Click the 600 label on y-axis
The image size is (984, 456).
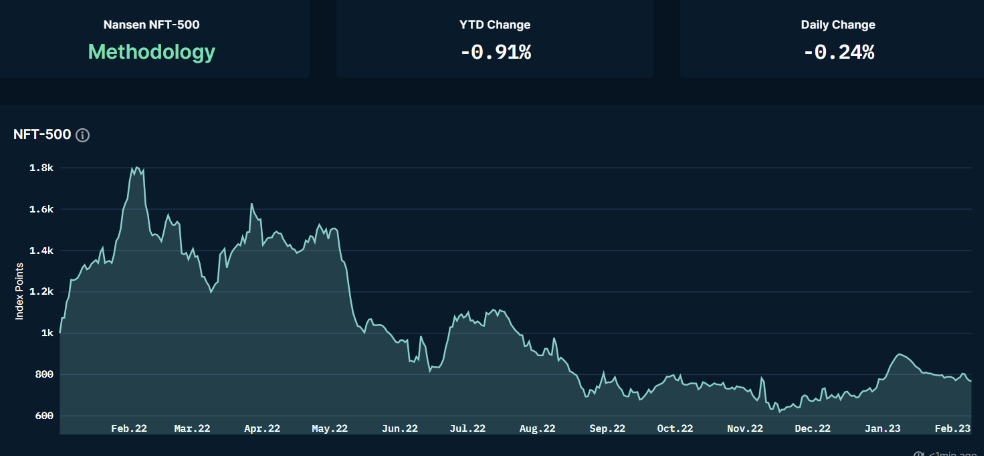(x=43, y=416)
